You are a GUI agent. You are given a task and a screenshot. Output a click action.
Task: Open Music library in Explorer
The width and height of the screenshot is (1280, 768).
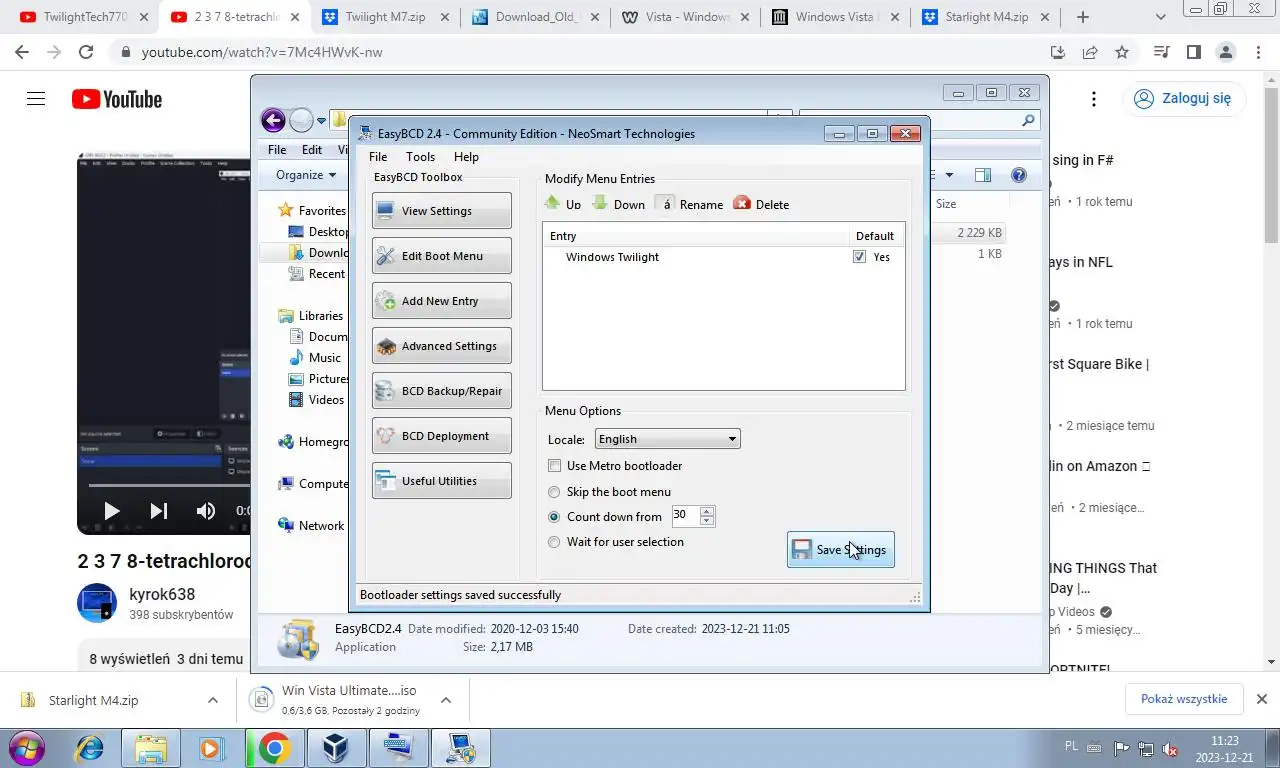[324, 358]
